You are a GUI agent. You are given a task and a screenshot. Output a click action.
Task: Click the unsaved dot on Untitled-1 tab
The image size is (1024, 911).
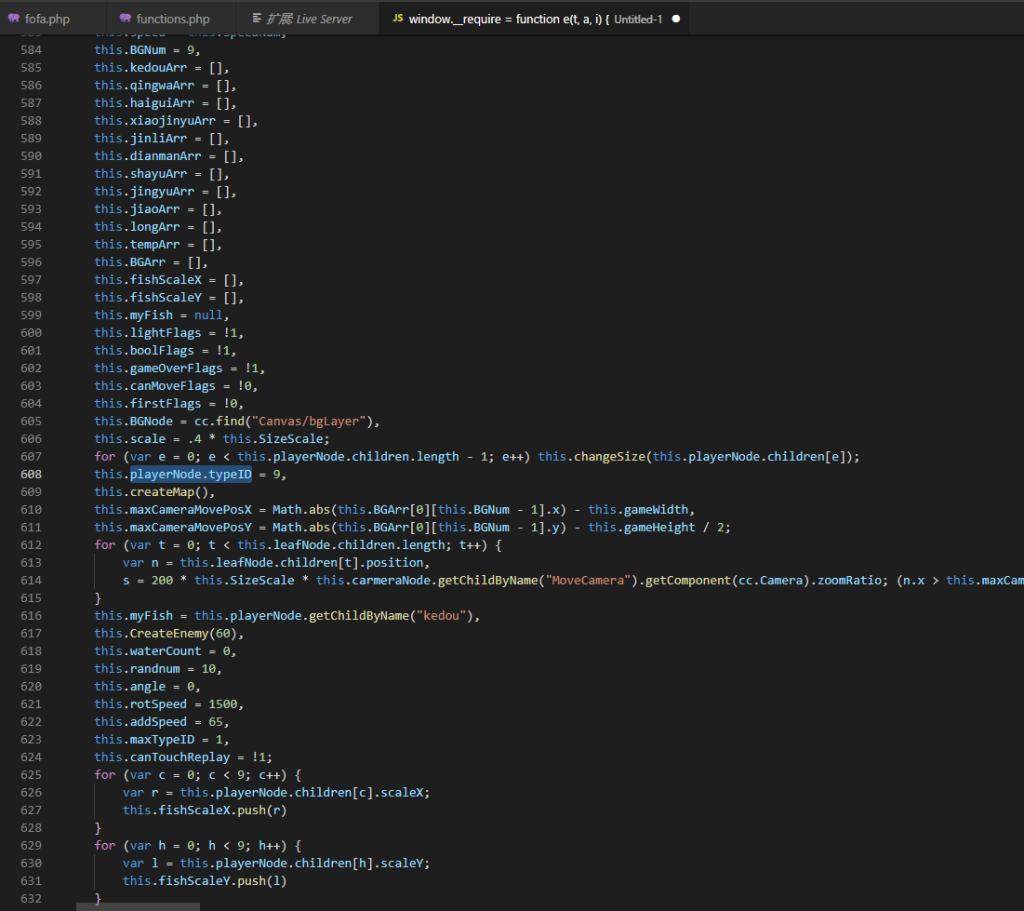676,19
